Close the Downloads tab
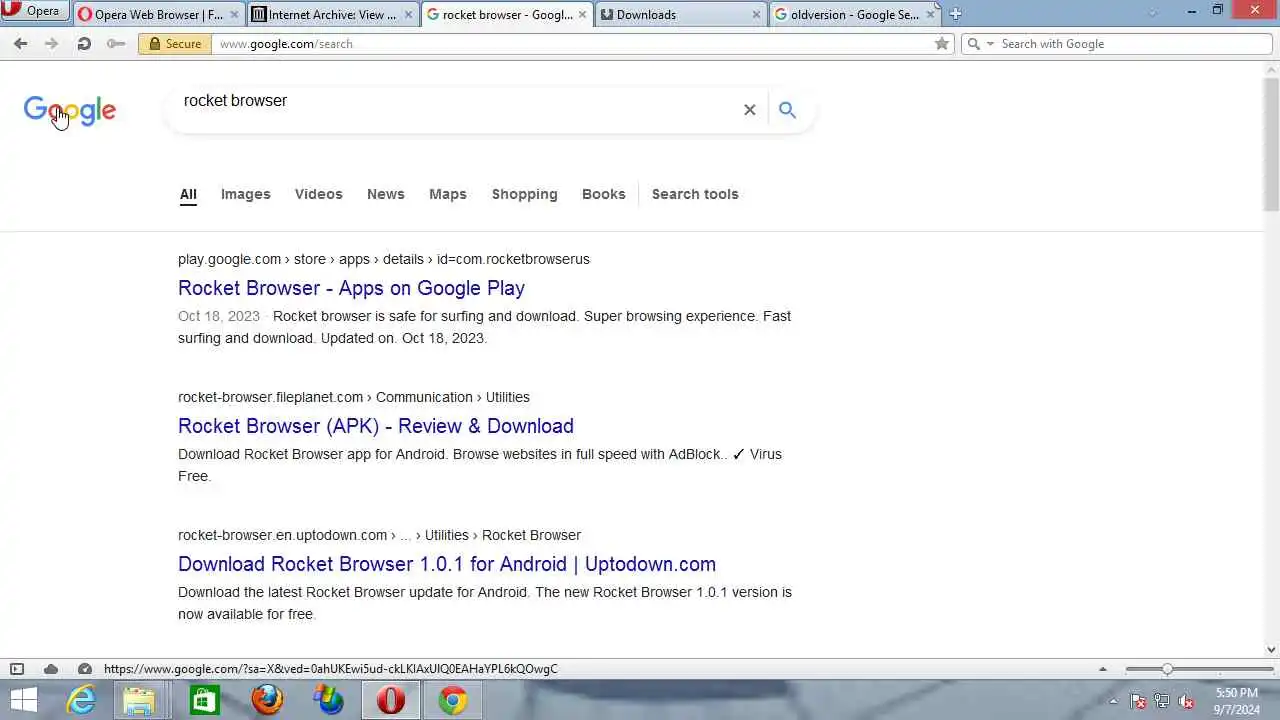The height and width of the screenshot is (720, 1280). pos(757,15)
